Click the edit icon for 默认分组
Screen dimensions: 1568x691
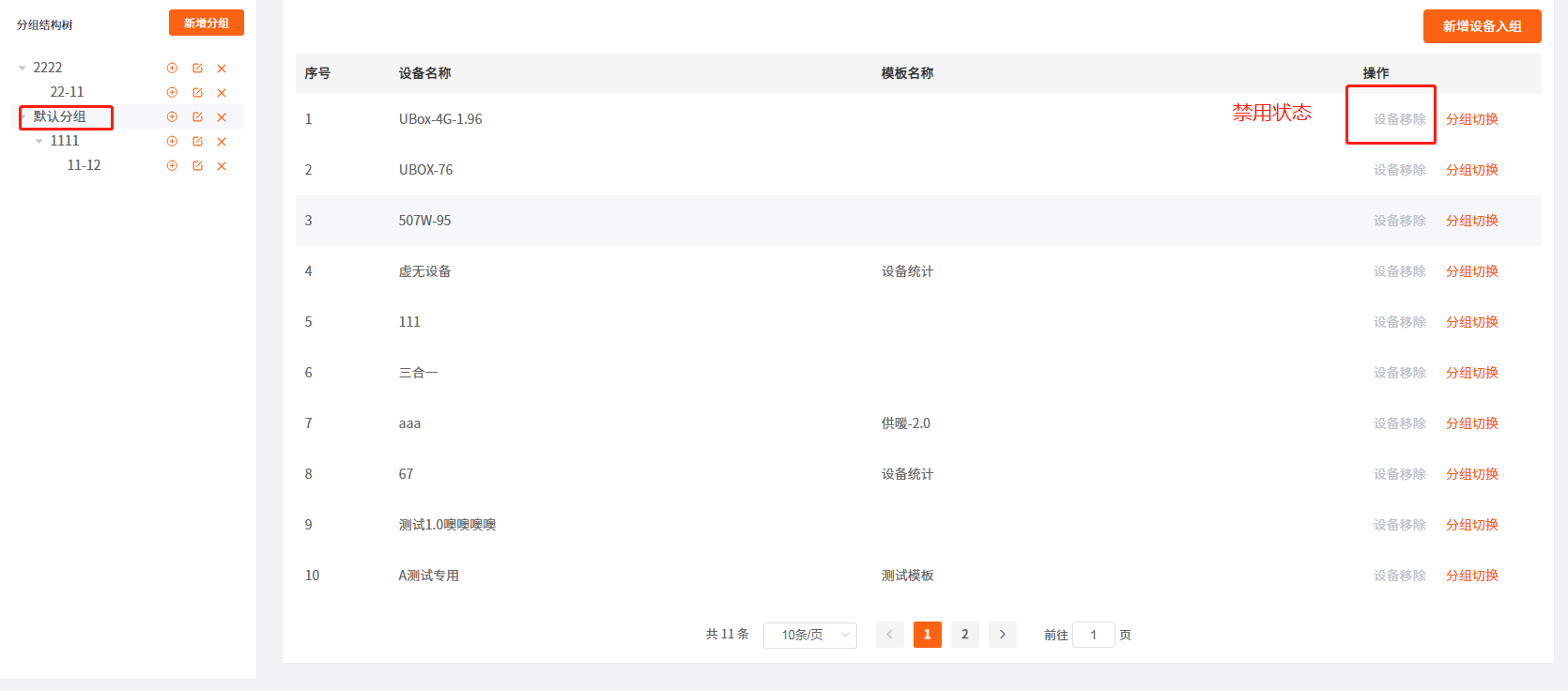[x=197, y=117]
